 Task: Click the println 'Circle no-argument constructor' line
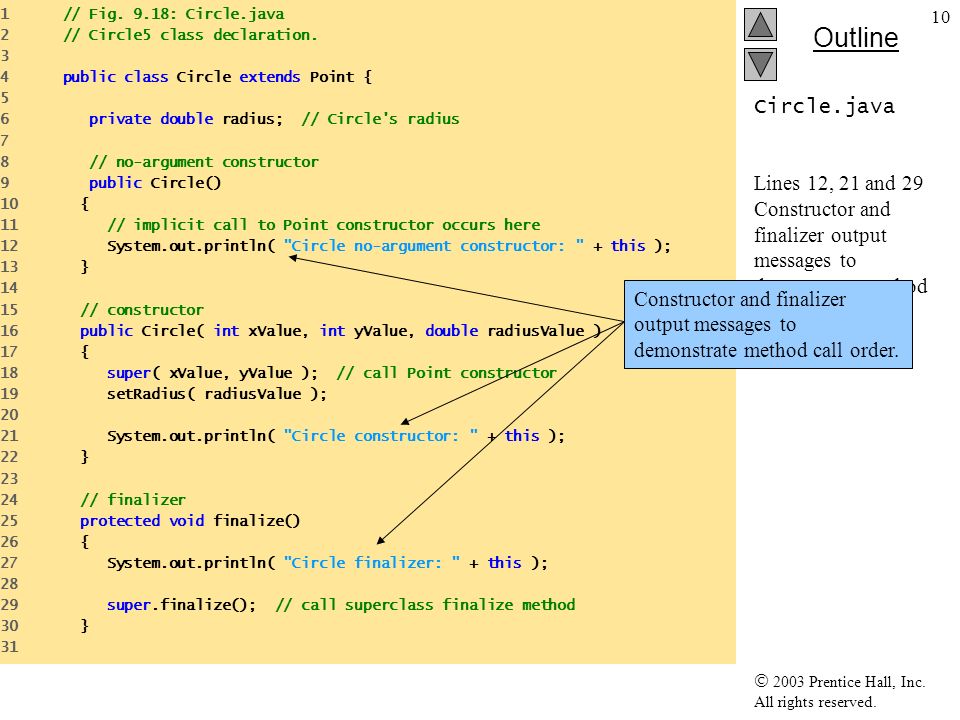tap(389, 246)
